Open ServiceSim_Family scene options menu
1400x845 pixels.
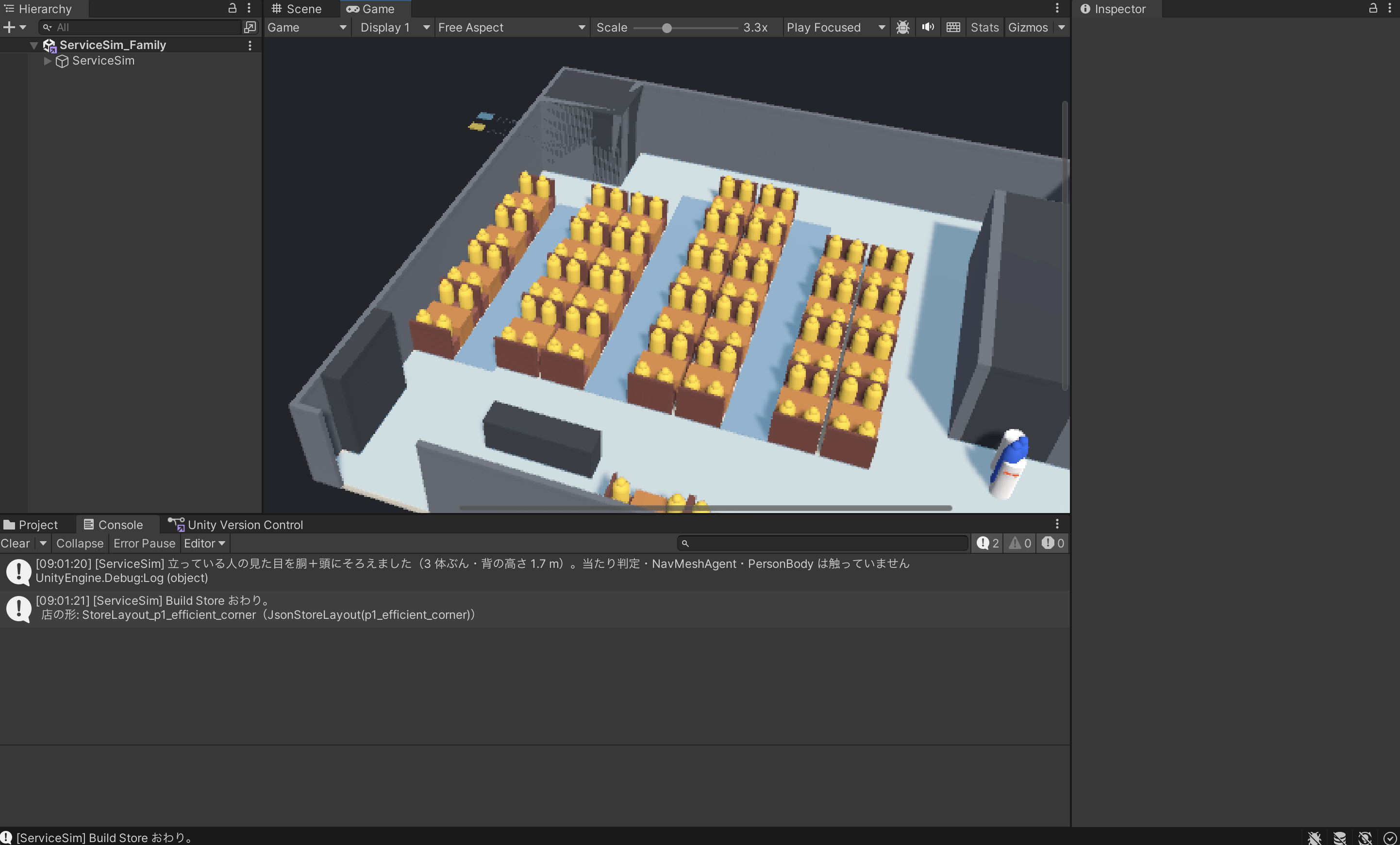(250, 45)
